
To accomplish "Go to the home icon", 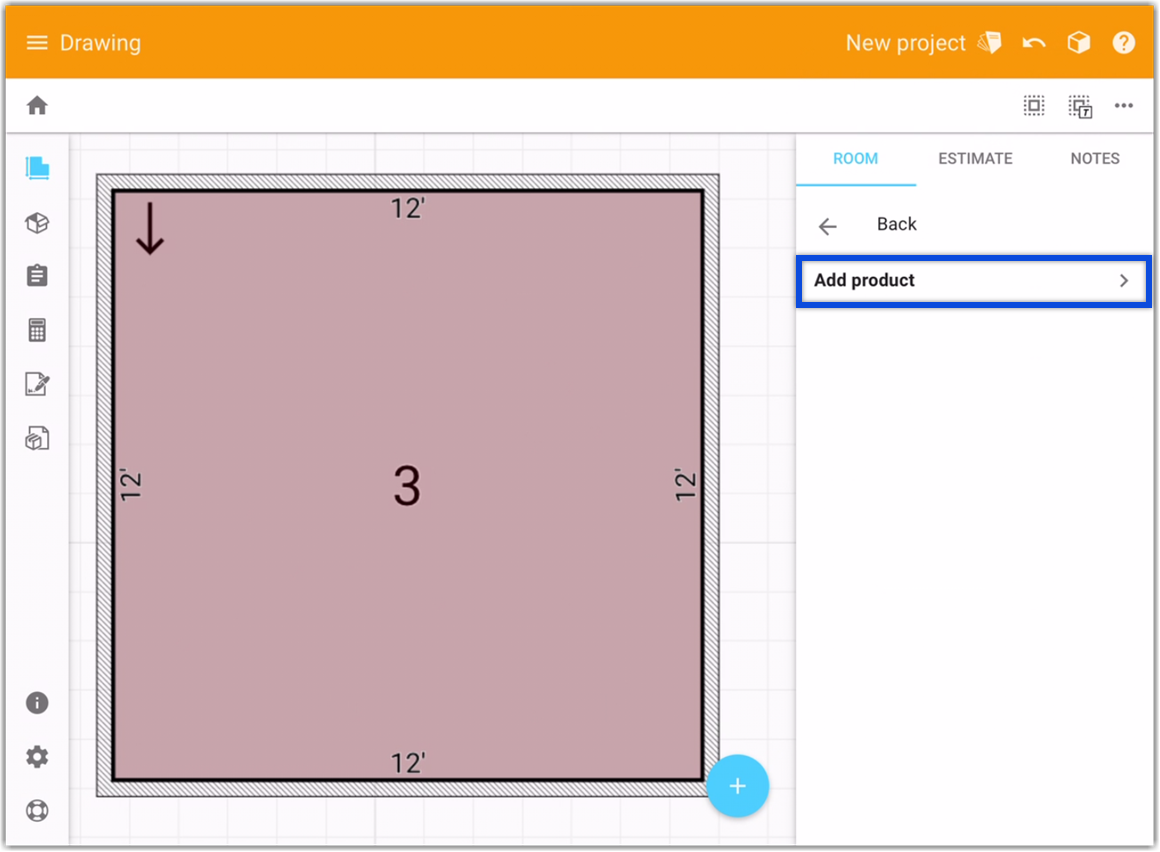I will click(37, 106).
